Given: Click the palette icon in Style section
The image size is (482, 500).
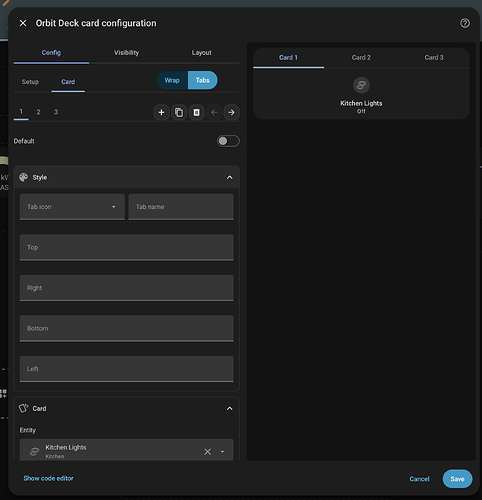Looking at the screenshot, I should coord(23,177).
